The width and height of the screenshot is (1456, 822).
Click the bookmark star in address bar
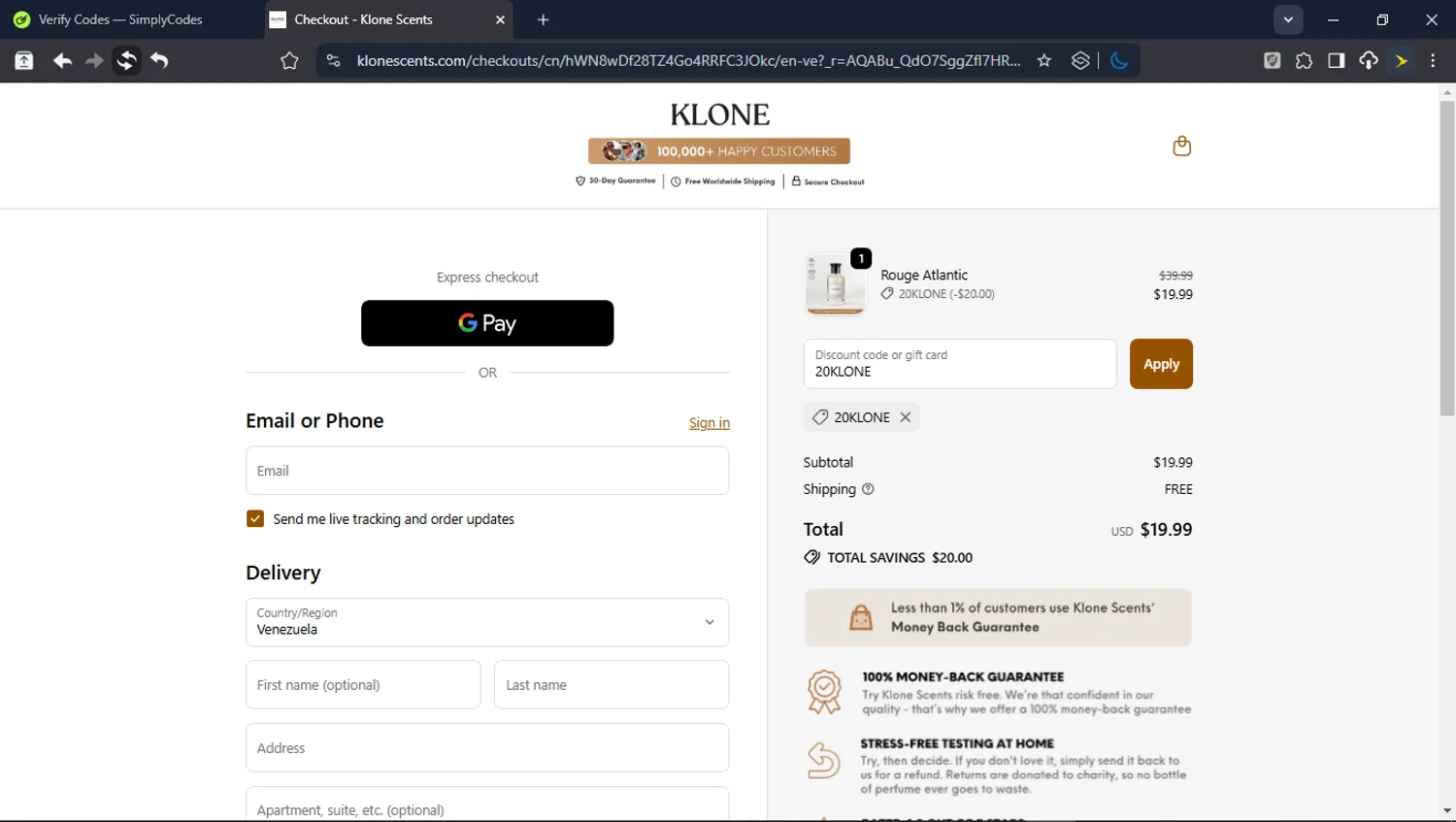(1044, 60)
